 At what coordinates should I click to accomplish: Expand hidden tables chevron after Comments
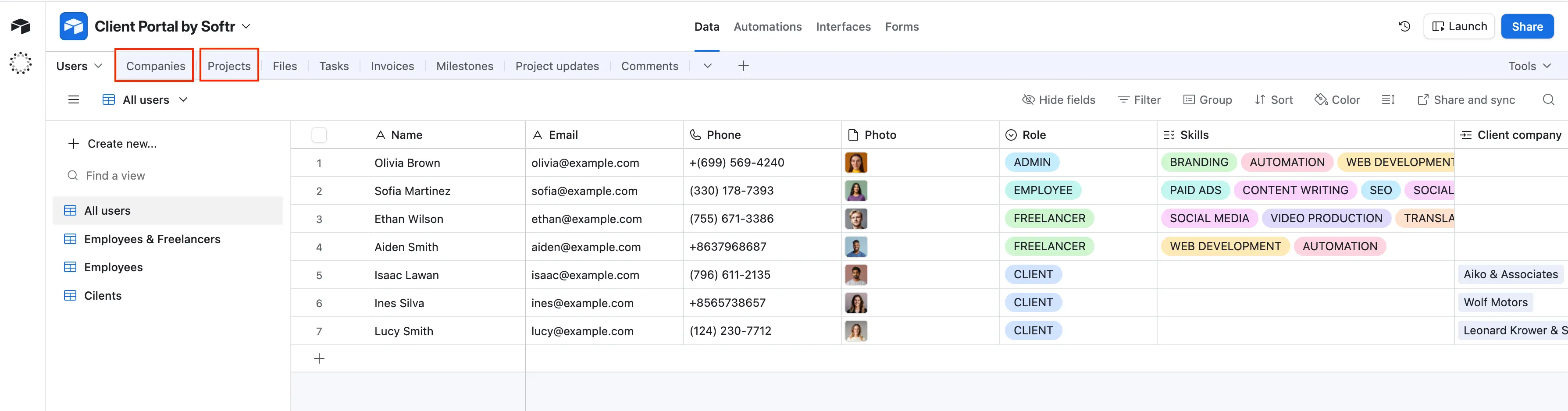tap(707, 66)
